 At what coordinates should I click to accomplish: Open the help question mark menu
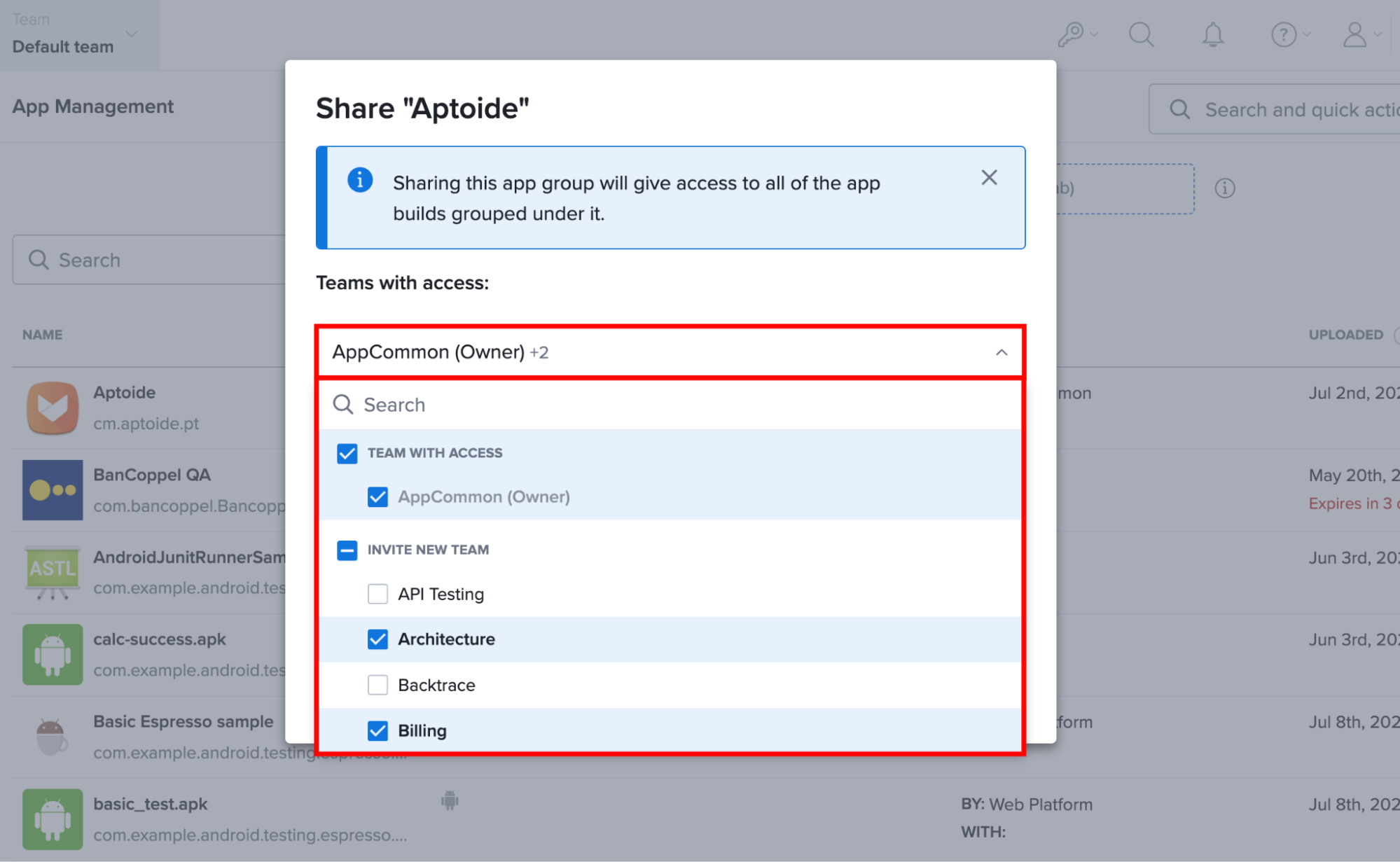point(1289,34)
